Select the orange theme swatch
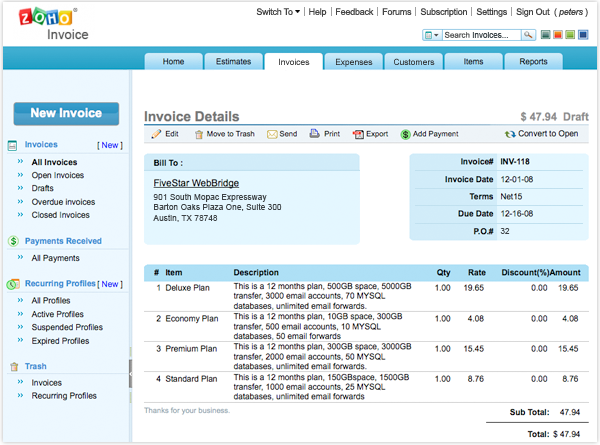This screenshot has height=445, width=600. point(558,35)
